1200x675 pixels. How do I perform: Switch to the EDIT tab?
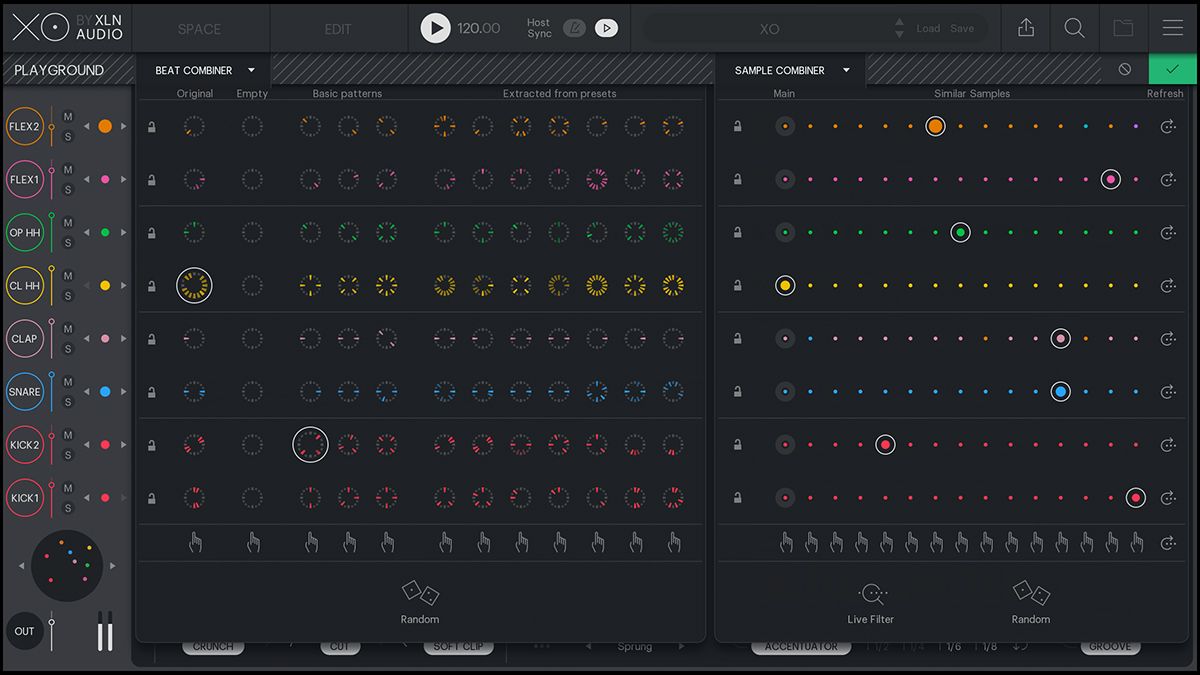(x=338, y=29)
